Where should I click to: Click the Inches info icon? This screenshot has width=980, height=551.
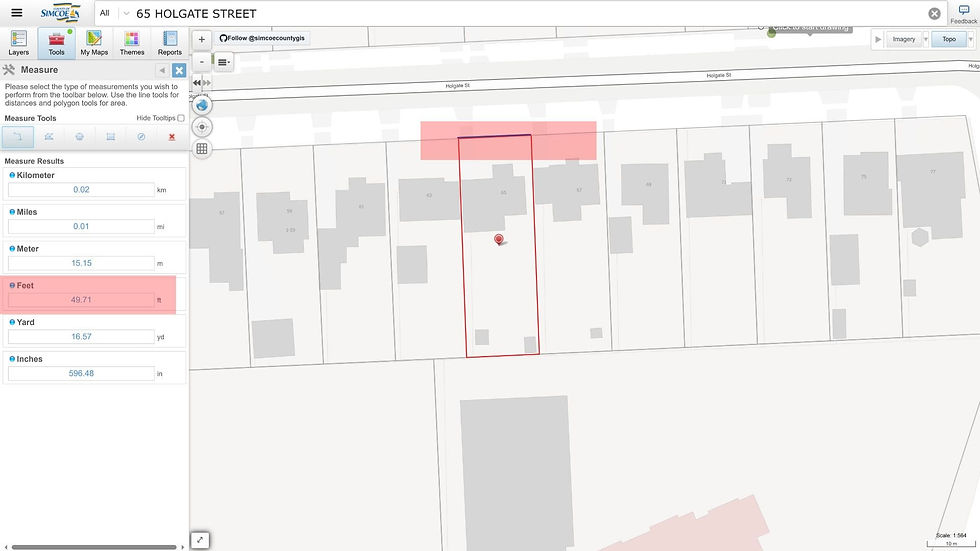(x=12, y=359)
